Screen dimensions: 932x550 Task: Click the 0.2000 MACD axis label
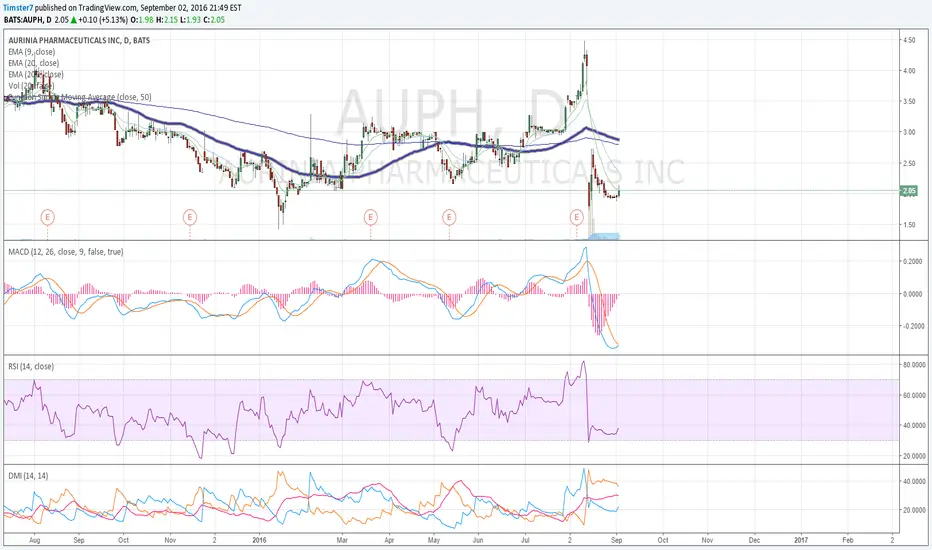coord(914,262)
